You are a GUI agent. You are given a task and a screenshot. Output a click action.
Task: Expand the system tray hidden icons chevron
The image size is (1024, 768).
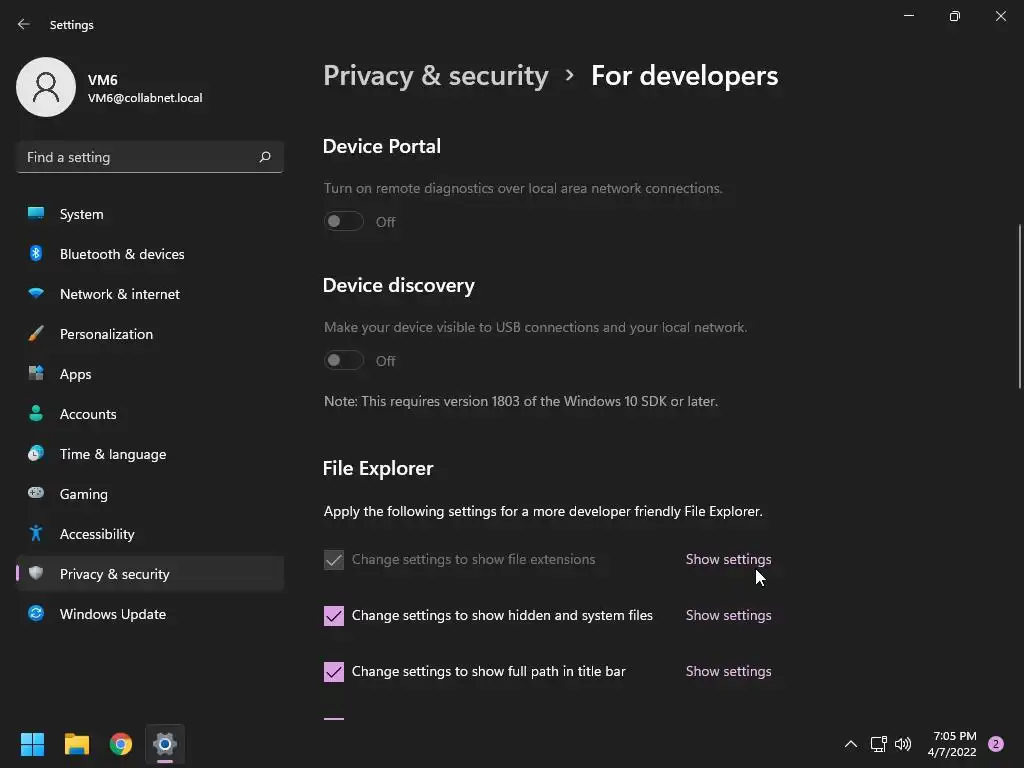coord(851,744)
